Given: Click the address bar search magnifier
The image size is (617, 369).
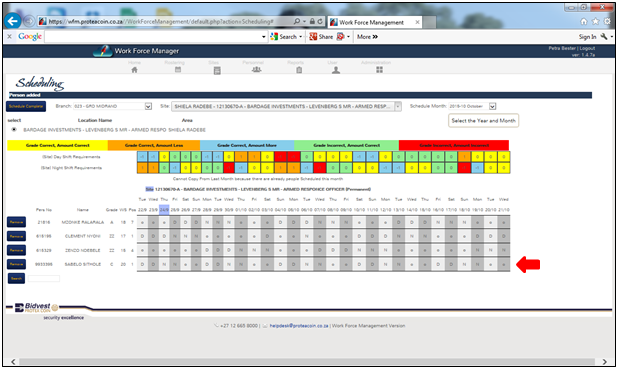Looking at the screenshot, I should click(x=297, y=21).
